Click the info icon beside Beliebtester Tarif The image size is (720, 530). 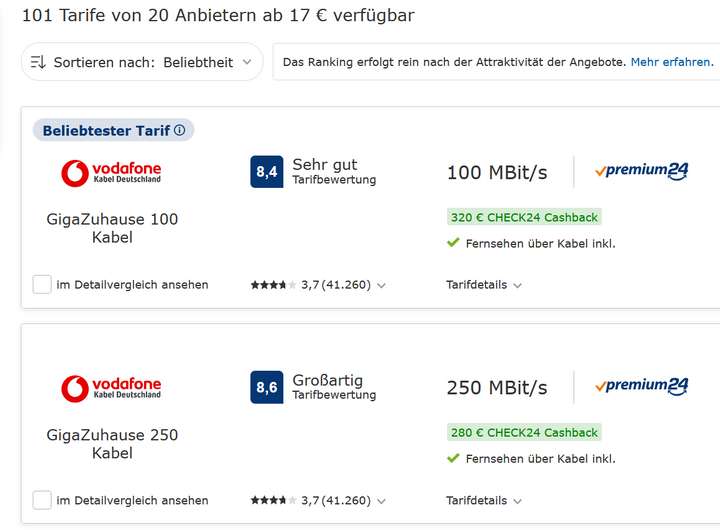pos(180,130)
